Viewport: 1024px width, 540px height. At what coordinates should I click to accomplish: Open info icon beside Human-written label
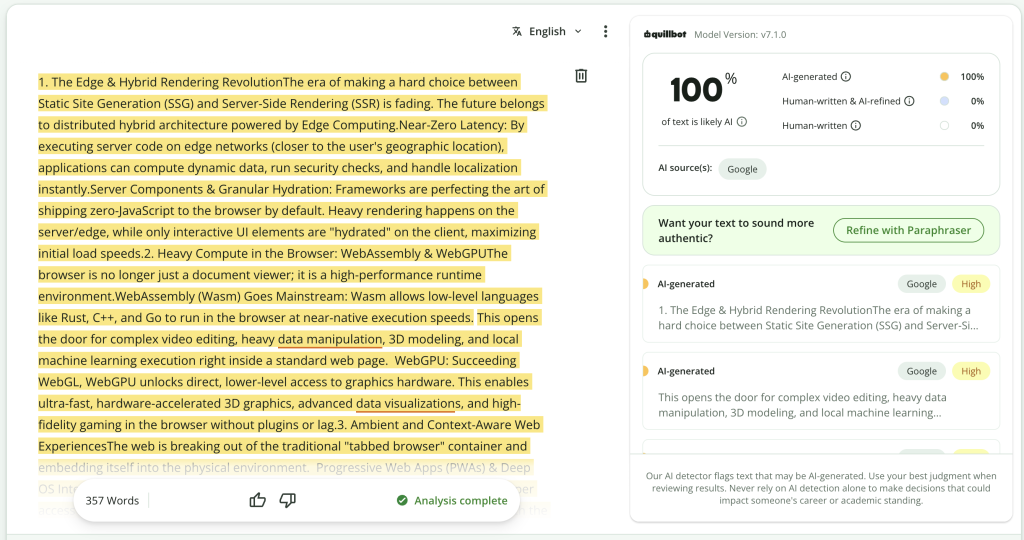click(x=856, y=125)
